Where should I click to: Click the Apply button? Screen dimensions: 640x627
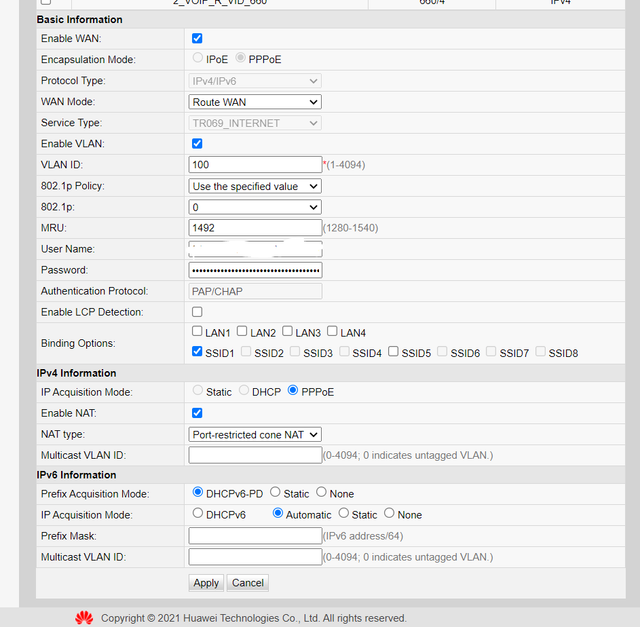[x=206, y=583]
